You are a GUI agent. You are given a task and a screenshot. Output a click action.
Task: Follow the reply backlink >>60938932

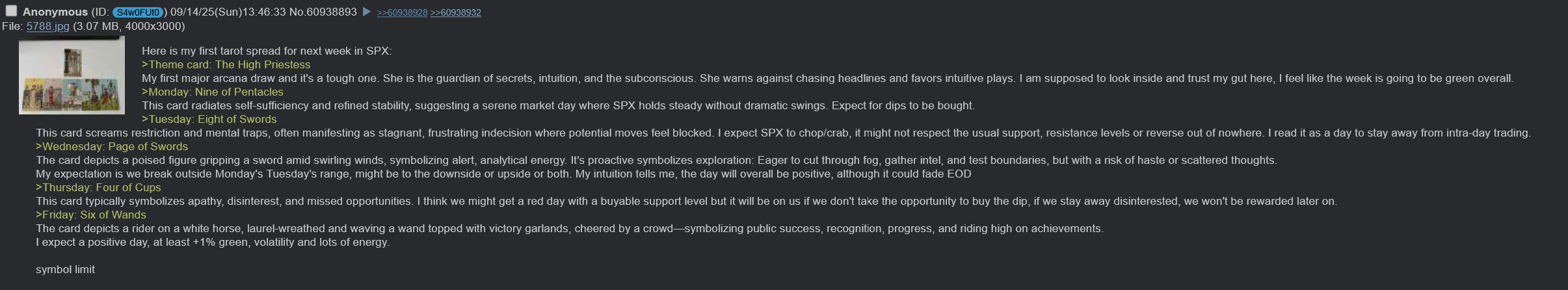(455, 12)
